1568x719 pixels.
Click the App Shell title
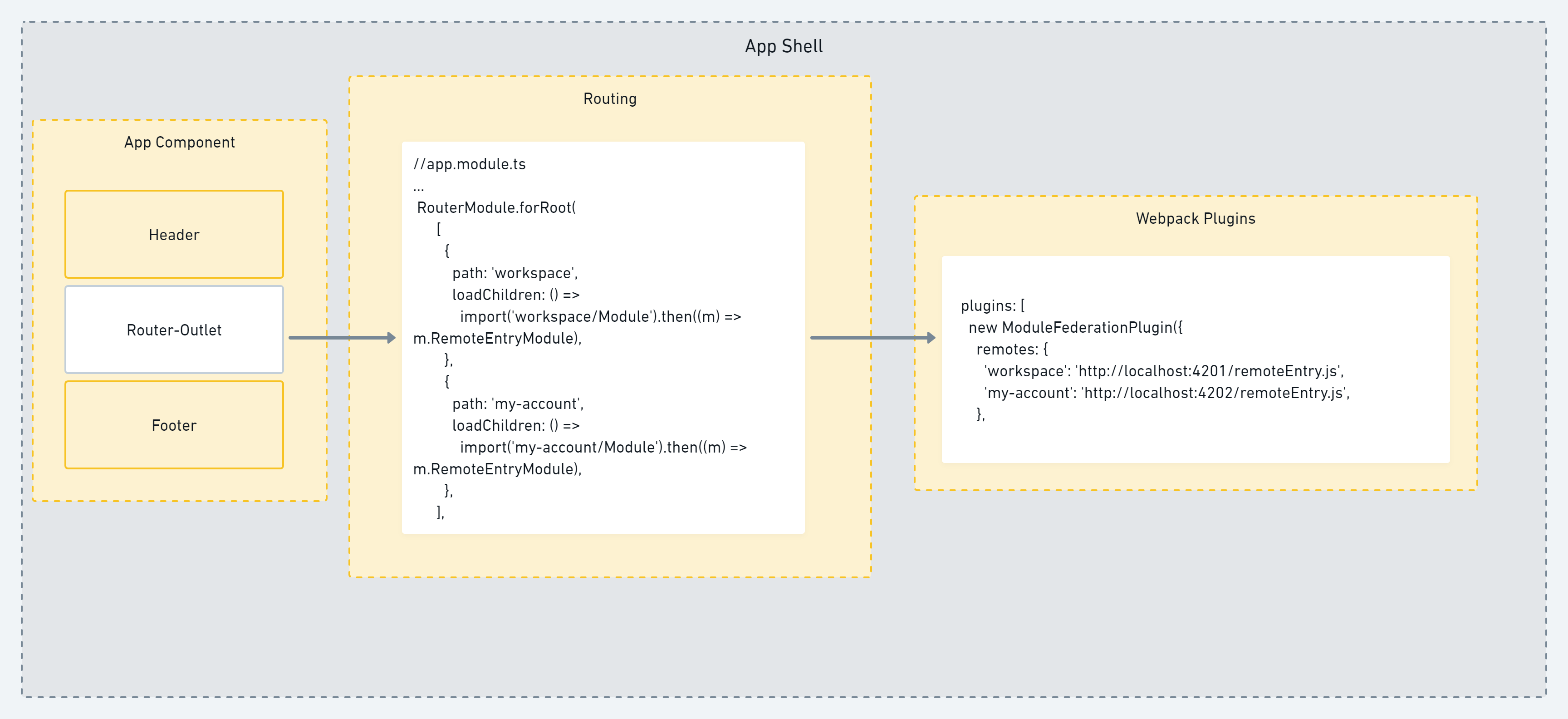(784, 46)
